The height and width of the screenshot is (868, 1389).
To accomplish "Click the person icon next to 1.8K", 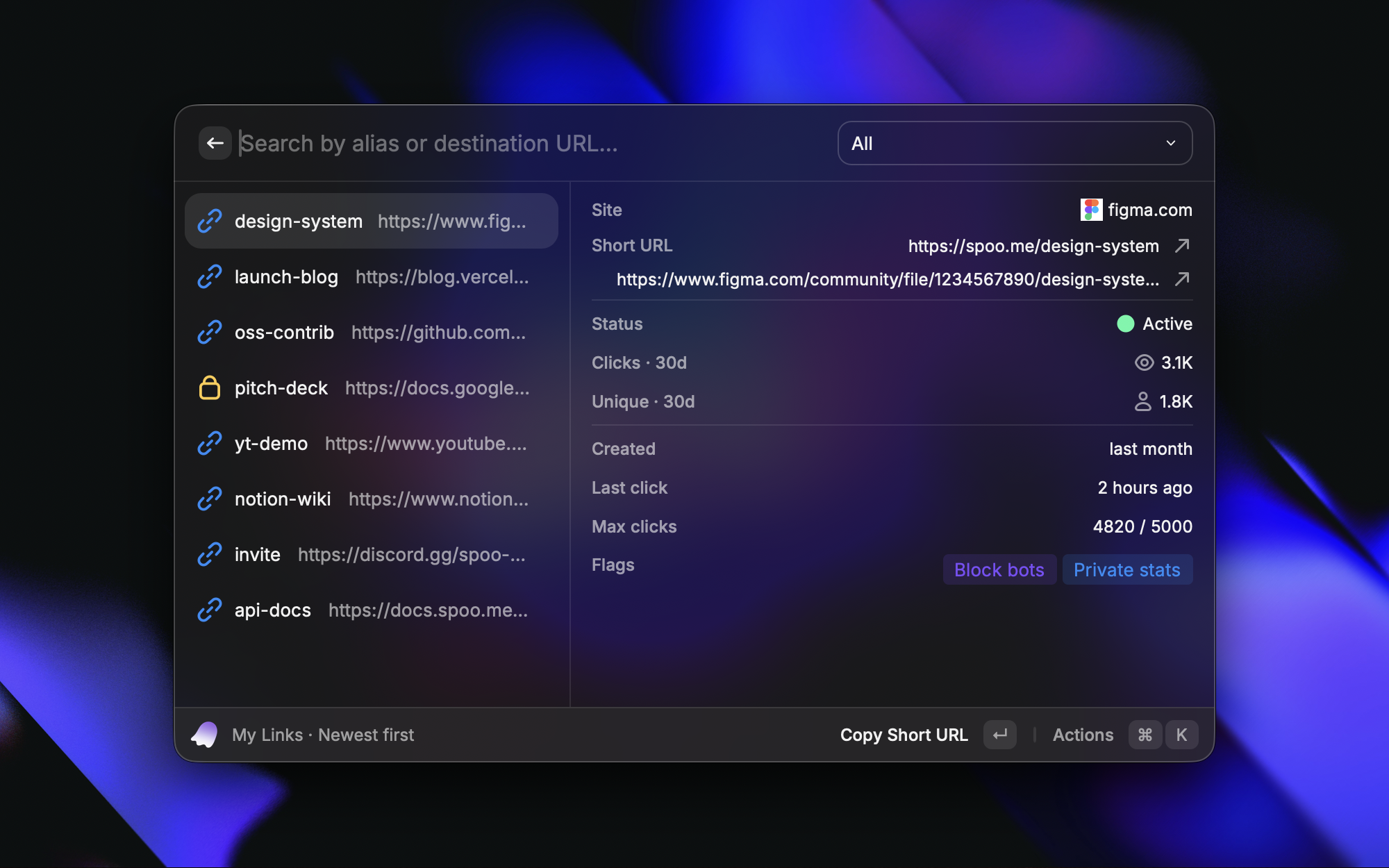I will tap(1142, 401).
